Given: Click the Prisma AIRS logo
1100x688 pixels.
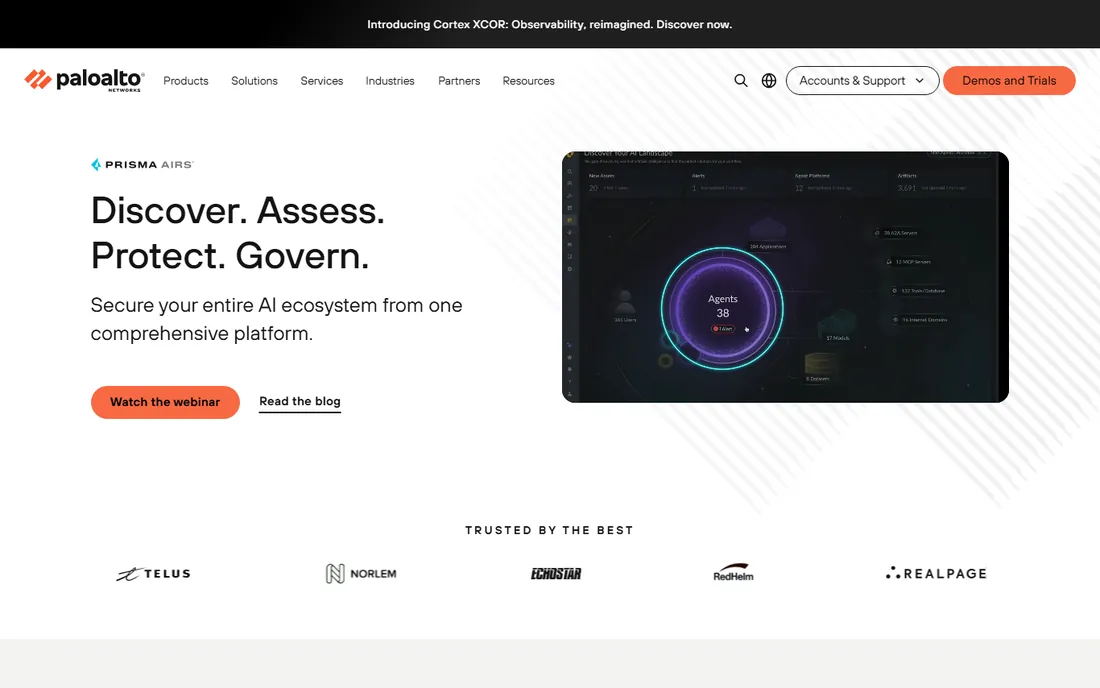Looking at the screenshot, I should coord(142,165).
